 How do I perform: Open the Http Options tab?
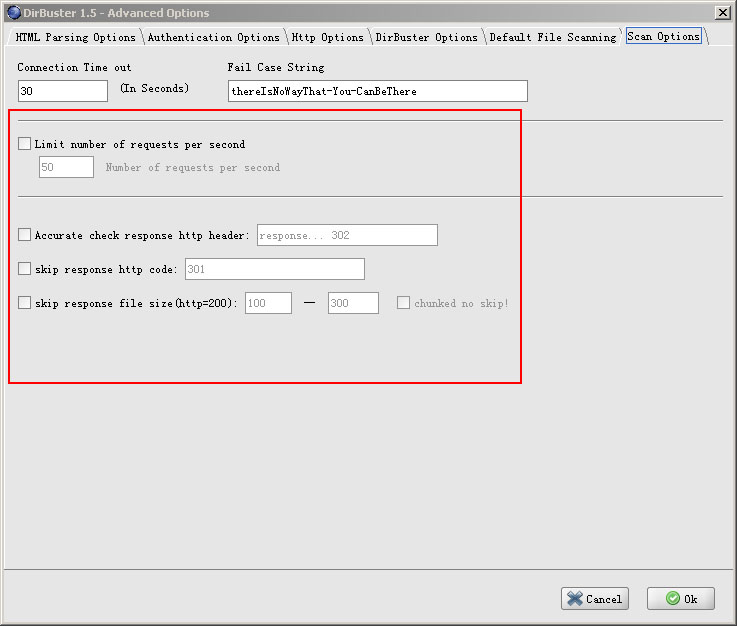pos(328,37)
